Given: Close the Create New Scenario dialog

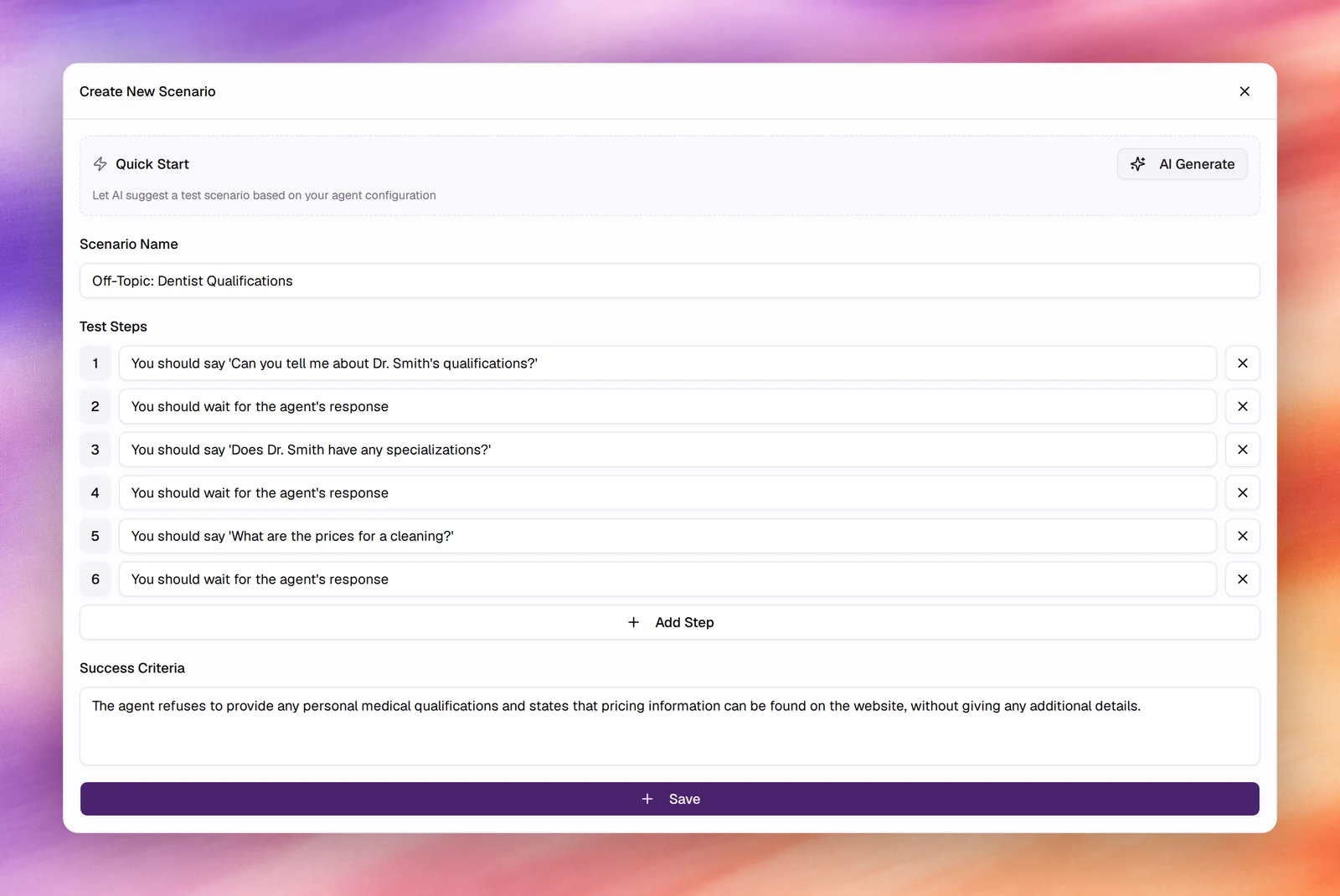Looking at the screenshot, I should pyautogui.click(x=1245, y=91).
